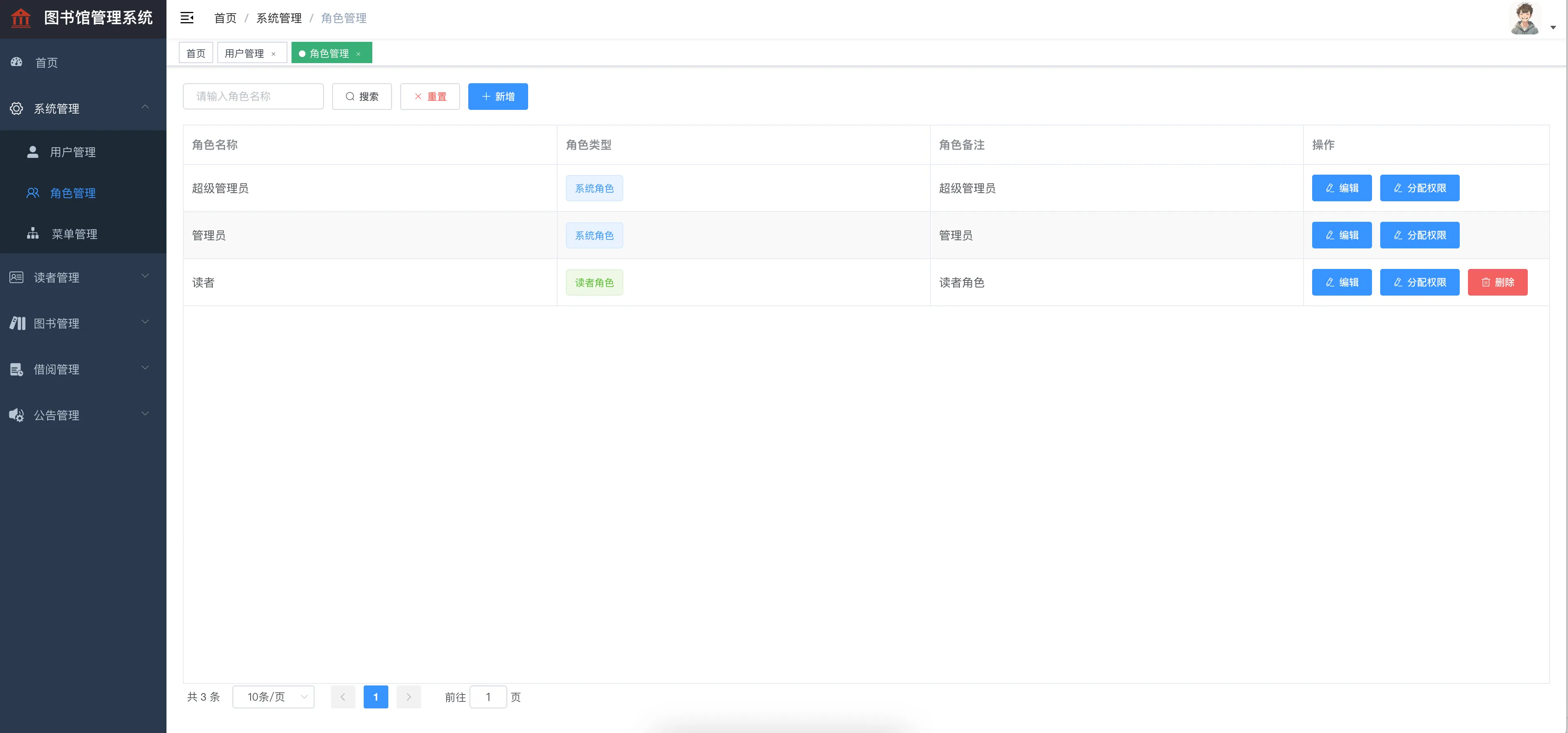Click the megaphone icon for 公告管理
The width and height of the screenshot is (1568, 733).
pyautogui.click(x=16, y=415)
